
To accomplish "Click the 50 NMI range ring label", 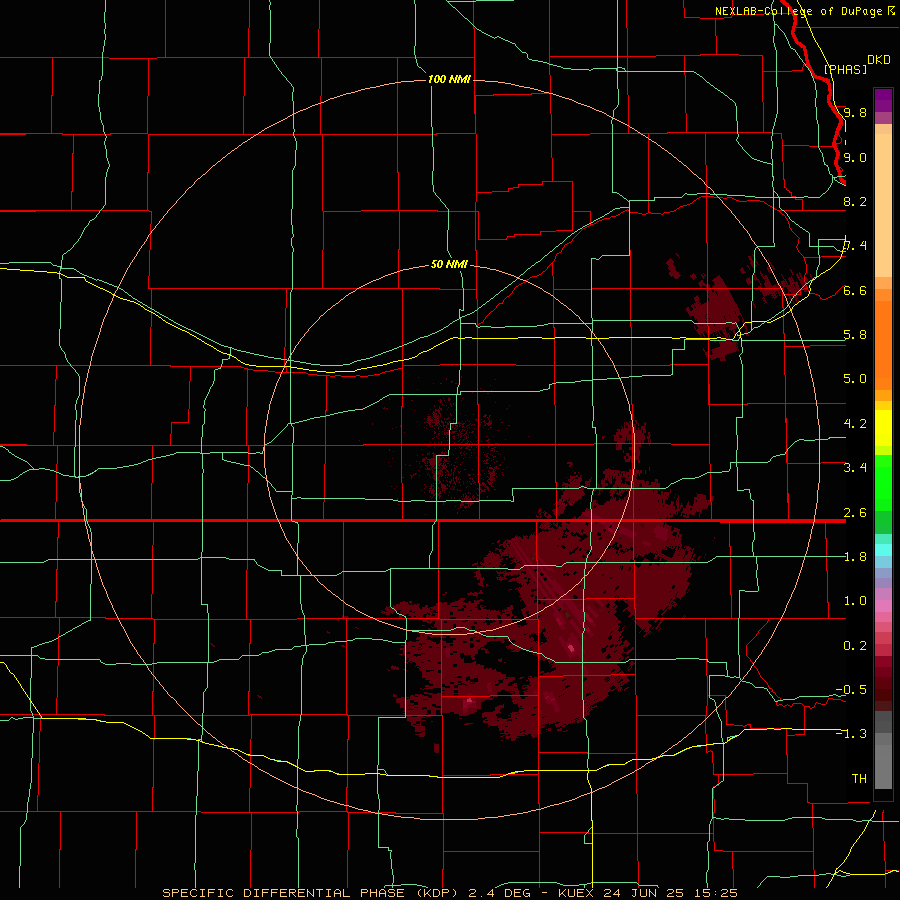I will pos(449,265).
